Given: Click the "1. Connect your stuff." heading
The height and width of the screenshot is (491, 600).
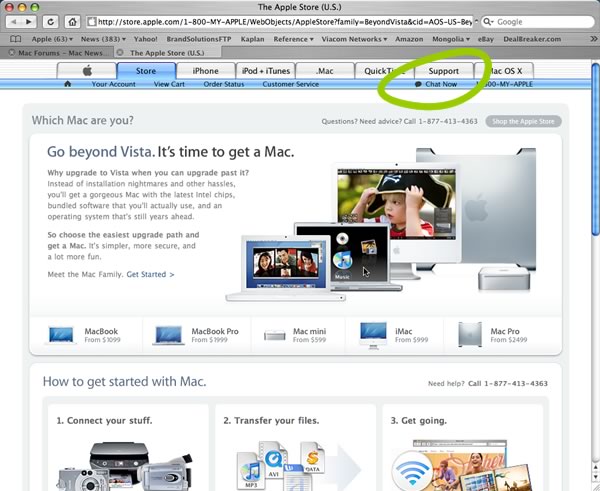Looking at the screenshot, I should tap(104, 421).
